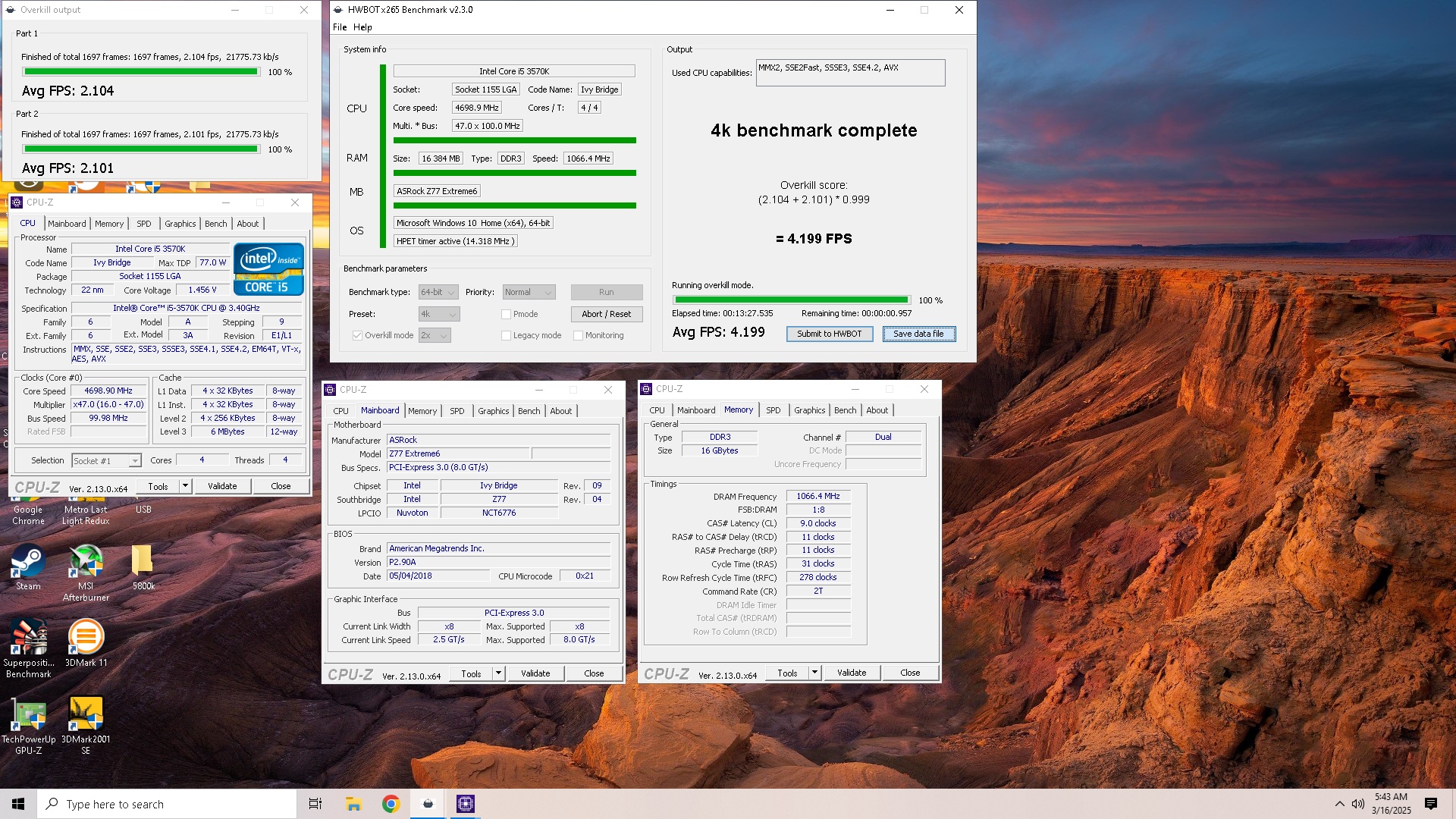Click taskbar search magnifier icon
The height and width of the screenshot is (819, 1456).
52,804
